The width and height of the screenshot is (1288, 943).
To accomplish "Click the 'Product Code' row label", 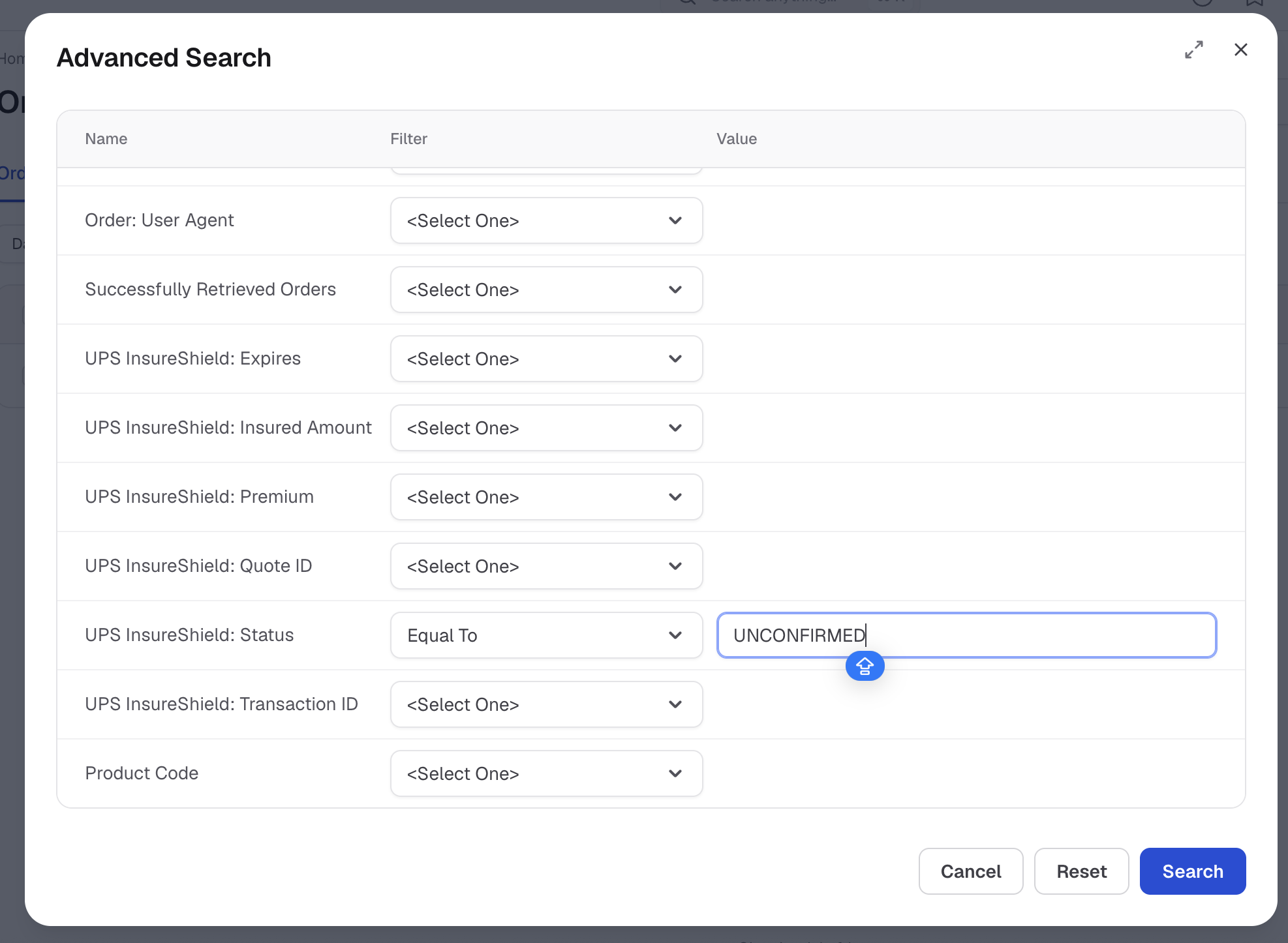I will (x=142, y=773).
